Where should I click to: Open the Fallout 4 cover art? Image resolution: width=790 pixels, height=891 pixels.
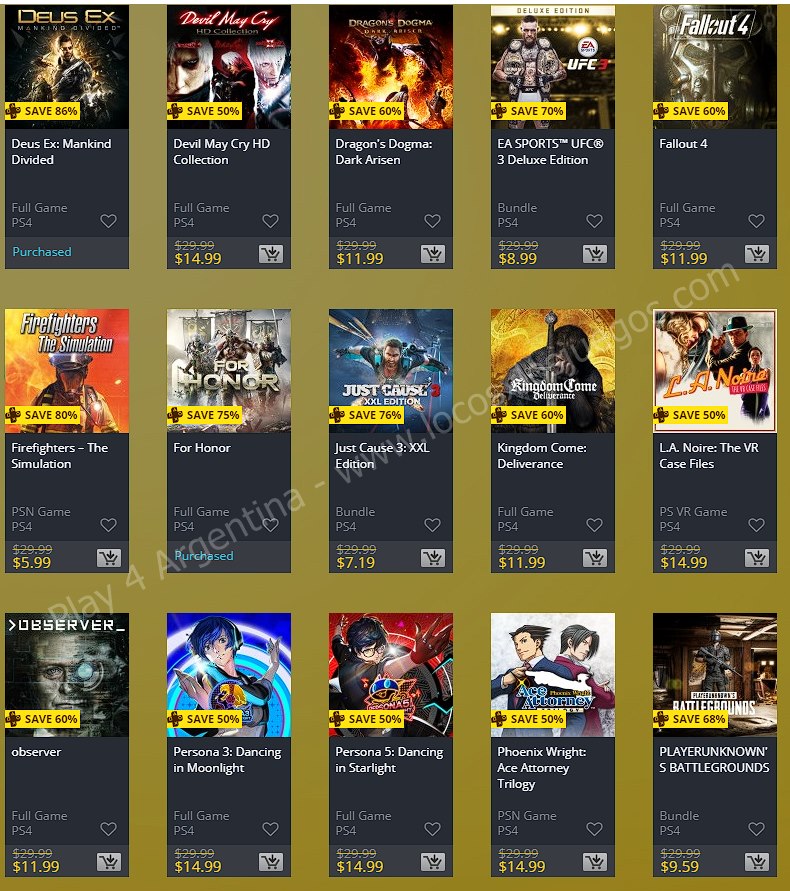(x=715, y=66)
